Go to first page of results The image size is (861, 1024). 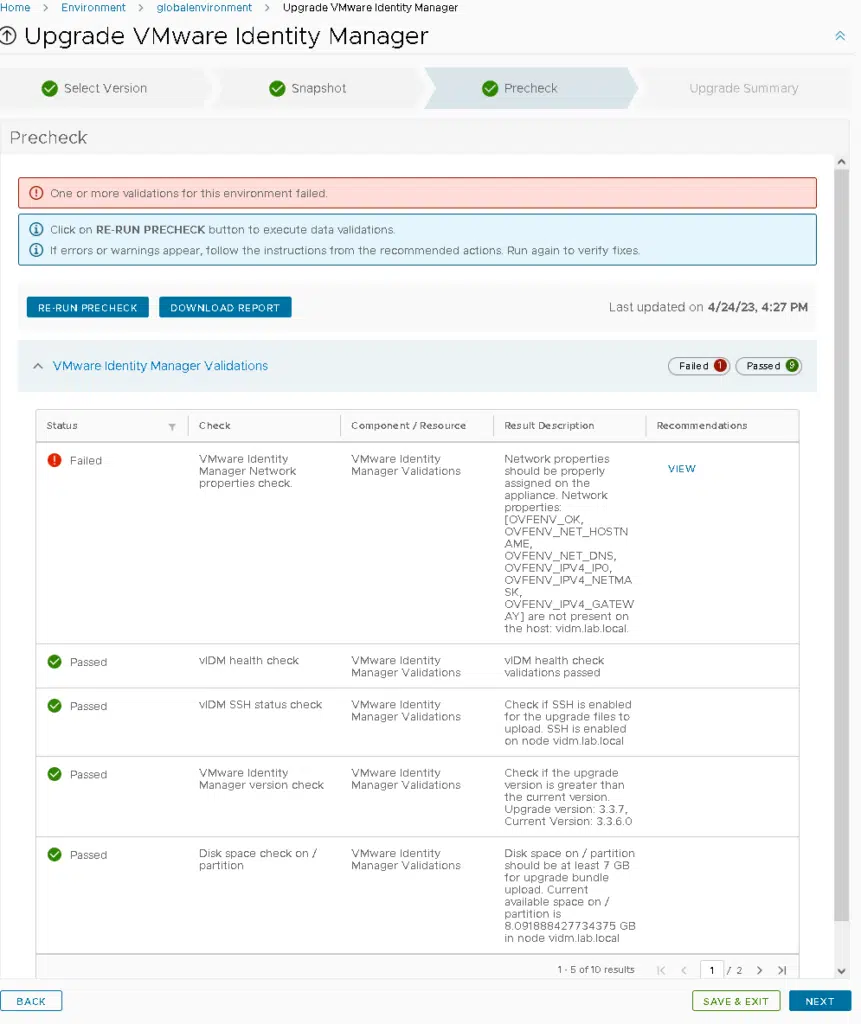[x=661, y=970]
